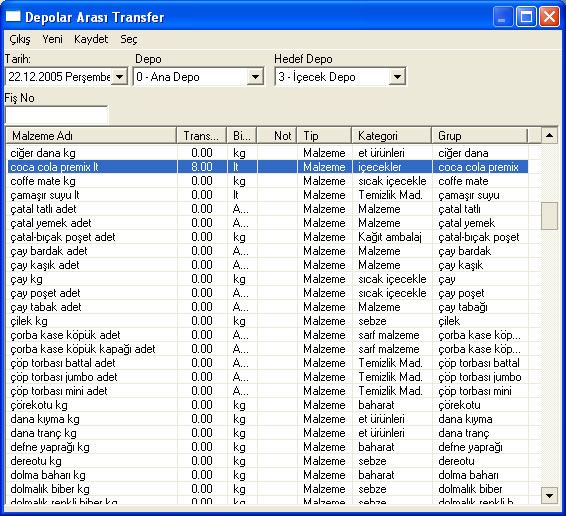
Task: Click the scrollbar up arrow
Action: (549, 135)
